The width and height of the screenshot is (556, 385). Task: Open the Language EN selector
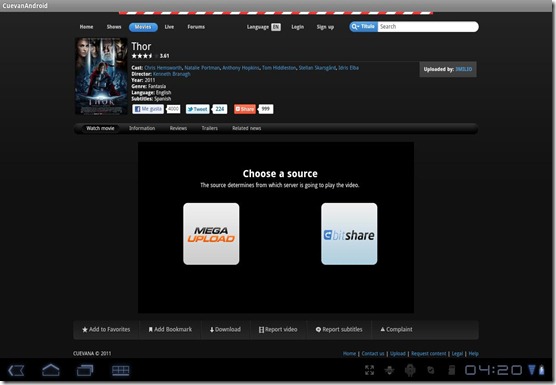point(263,27)
